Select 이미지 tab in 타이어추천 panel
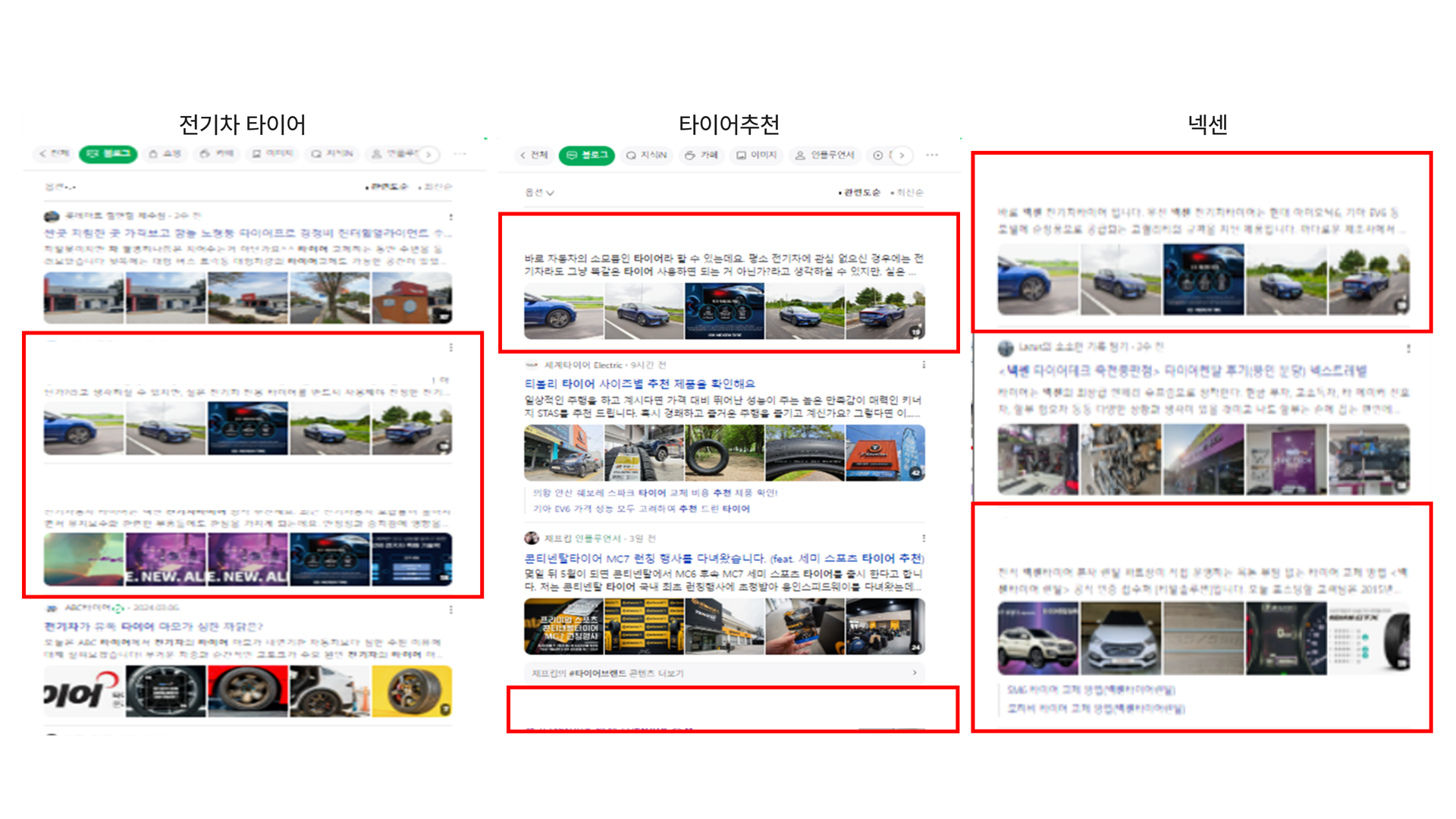The image size is (1456, 819). pos(757,155)
